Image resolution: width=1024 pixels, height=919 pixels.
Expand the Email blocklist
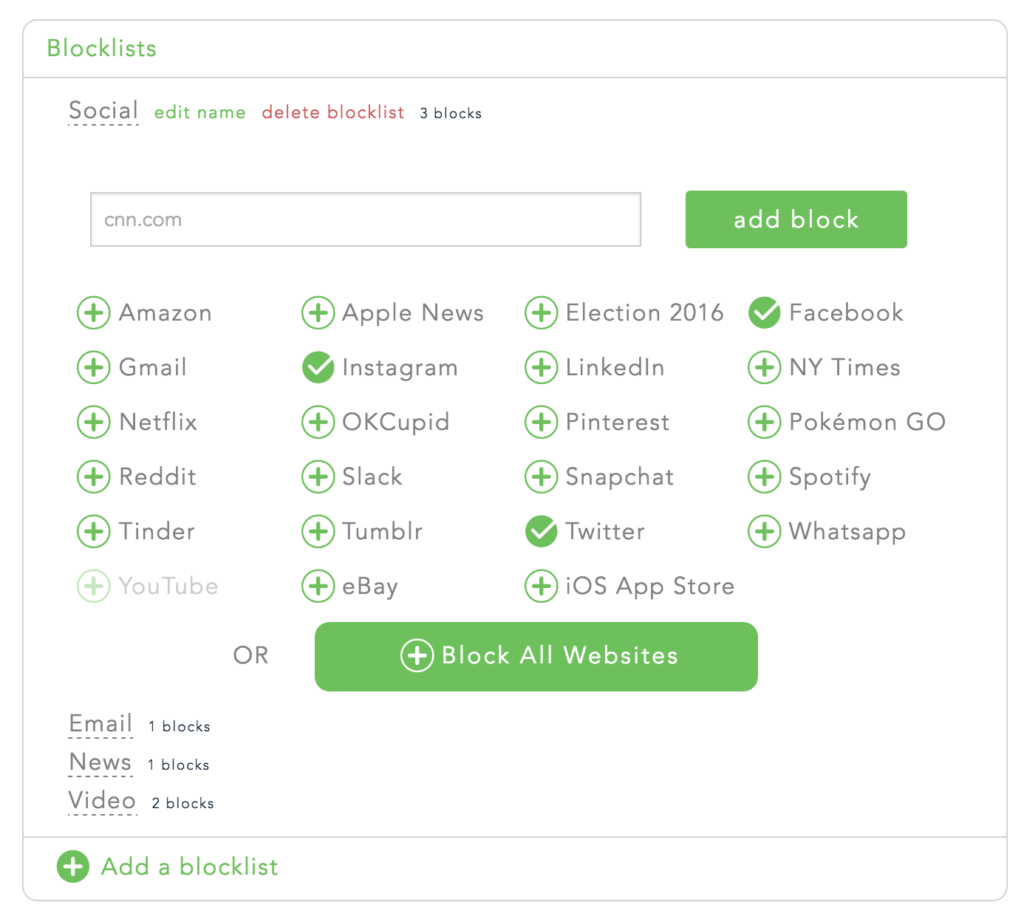point(101,724)
